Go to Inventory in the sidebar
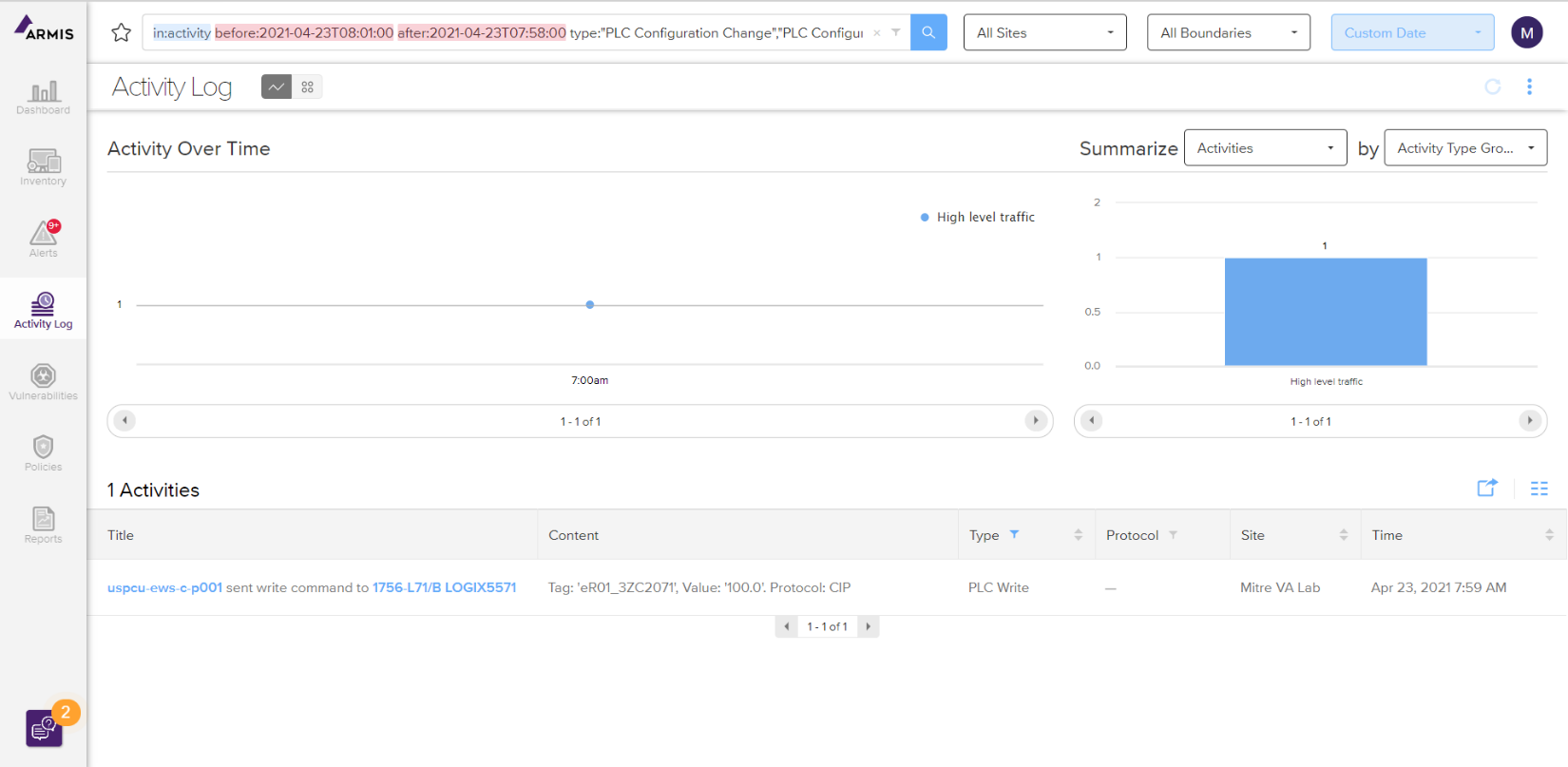 tap(43, 168)
